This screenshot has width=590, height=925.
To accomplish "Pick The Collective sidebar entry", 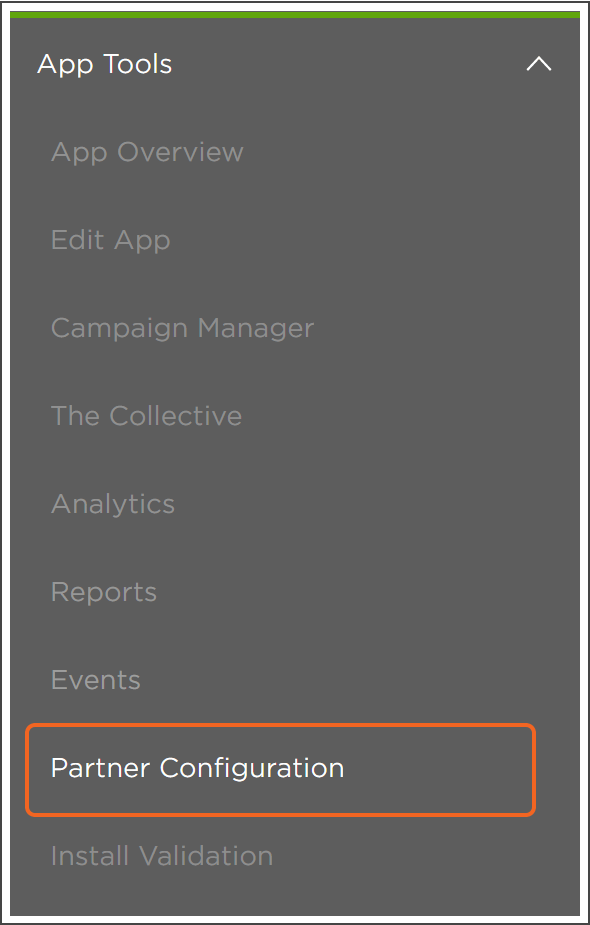I will coord(146,416).
